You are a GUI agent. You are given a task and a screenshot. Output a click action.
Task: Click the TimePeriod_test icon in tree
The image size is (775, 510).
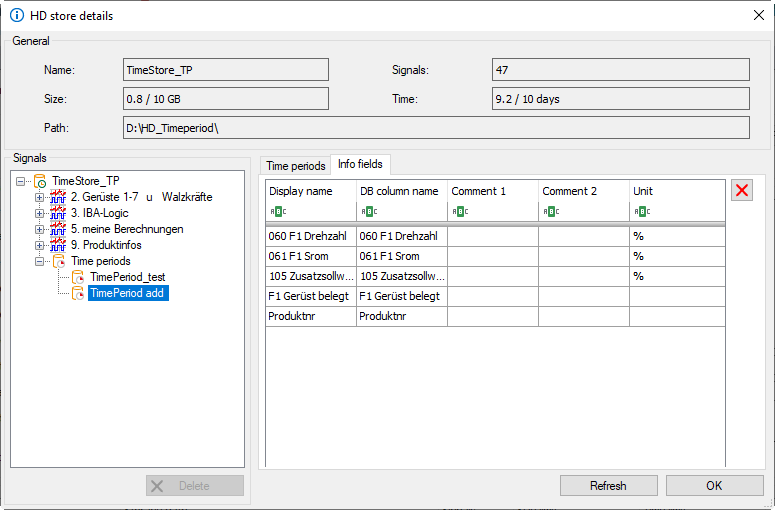[78, 277]
